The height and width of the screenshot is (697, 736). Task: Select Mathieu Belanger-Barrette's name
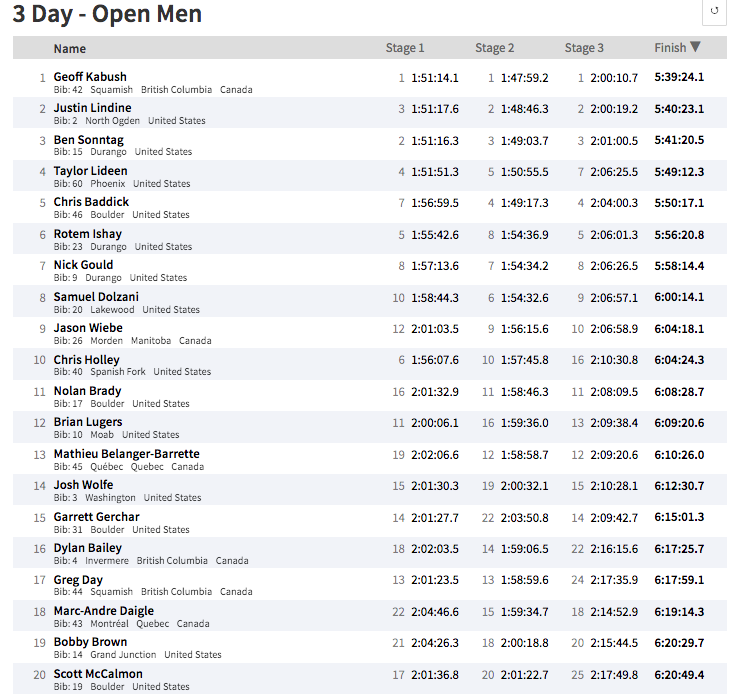click(126, 454)
